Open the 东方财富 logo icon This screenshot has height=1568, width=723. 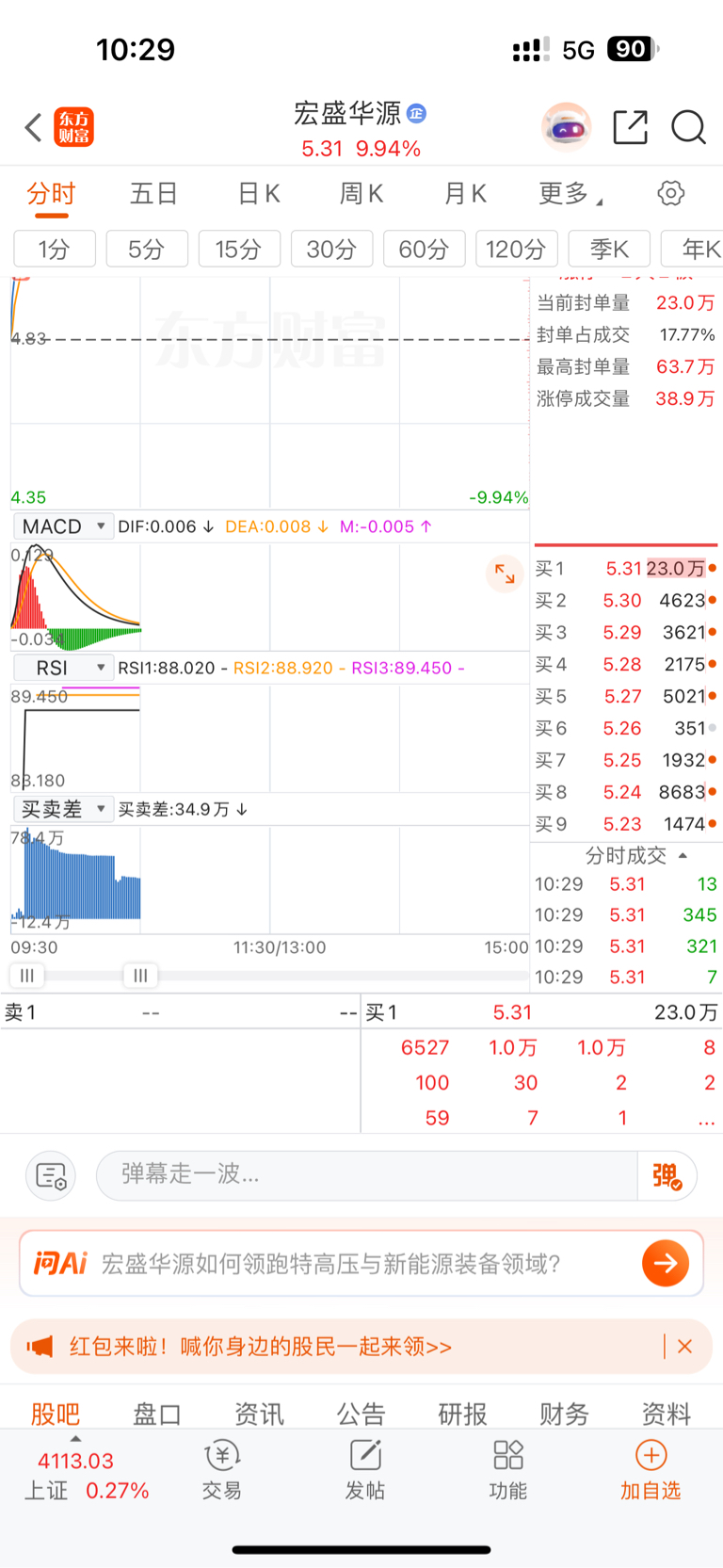[x=74, y=127]
